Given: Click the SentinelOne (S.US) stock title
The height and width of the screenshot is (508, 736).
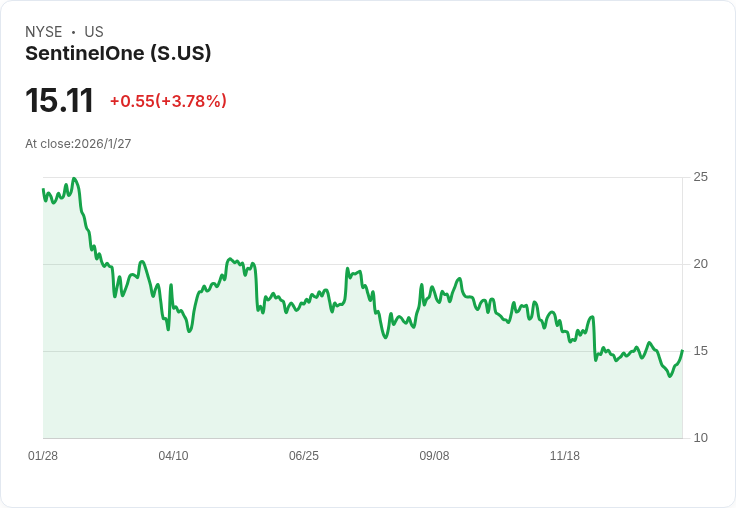Looking at the screenshot, I should pyautogui.click(x=118, y=54).
